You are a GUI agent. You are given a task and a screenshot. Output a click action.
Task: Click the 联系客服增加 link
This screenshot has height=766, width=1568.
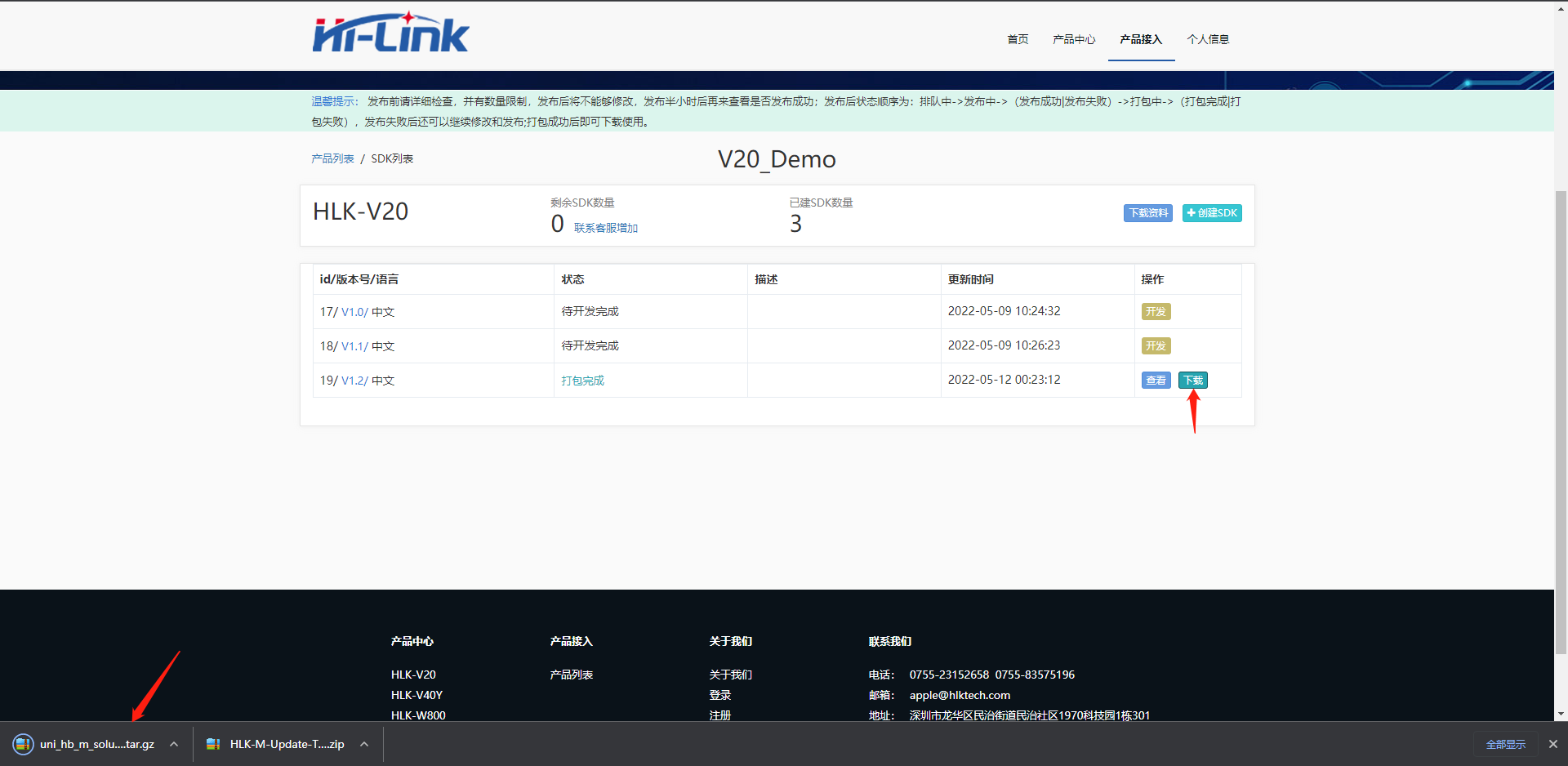coord(606,228)
